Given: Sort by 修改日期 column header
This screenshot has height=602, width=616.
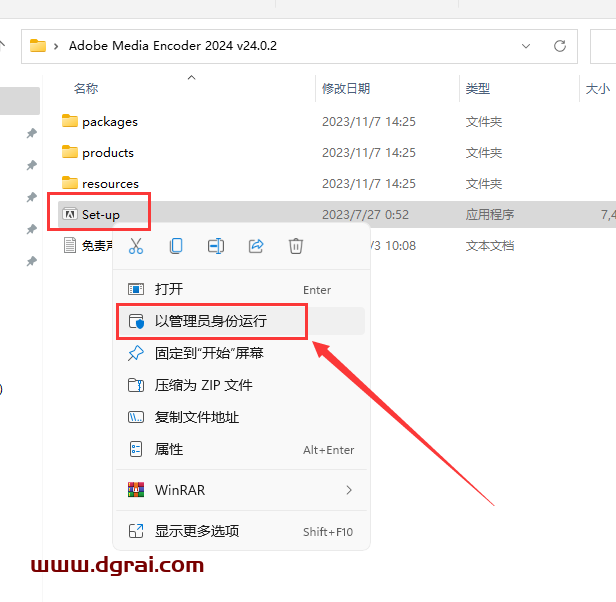Looking at the screenshot, I should (346, 88).
